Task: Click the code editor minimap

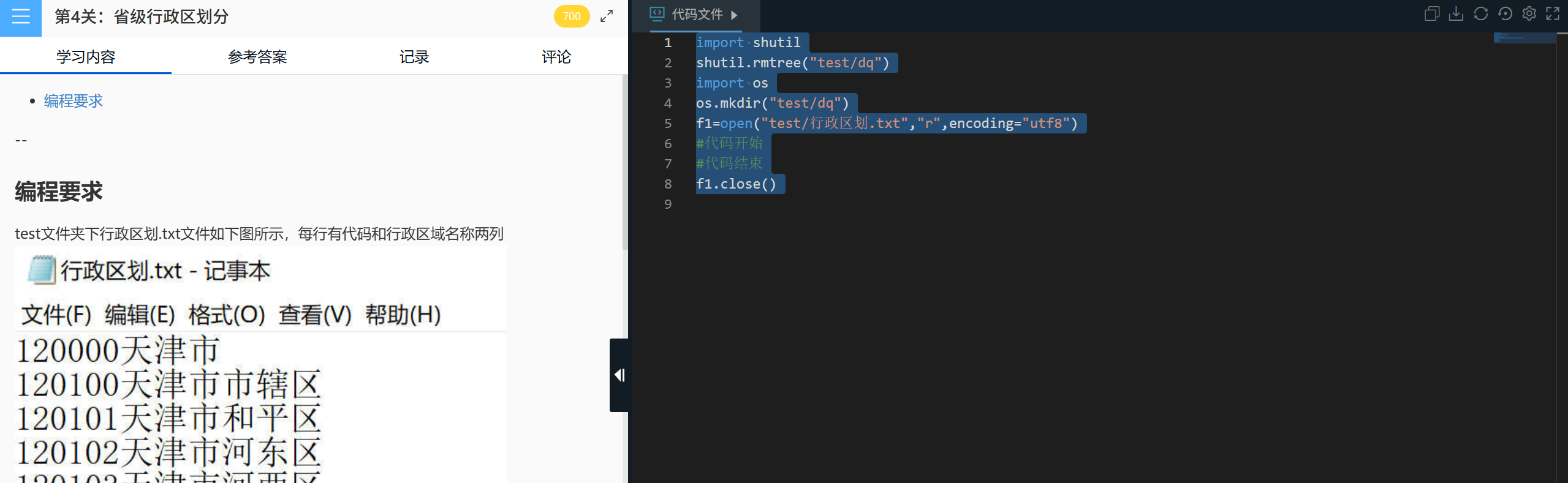Action: click(x=1524, y=38)
